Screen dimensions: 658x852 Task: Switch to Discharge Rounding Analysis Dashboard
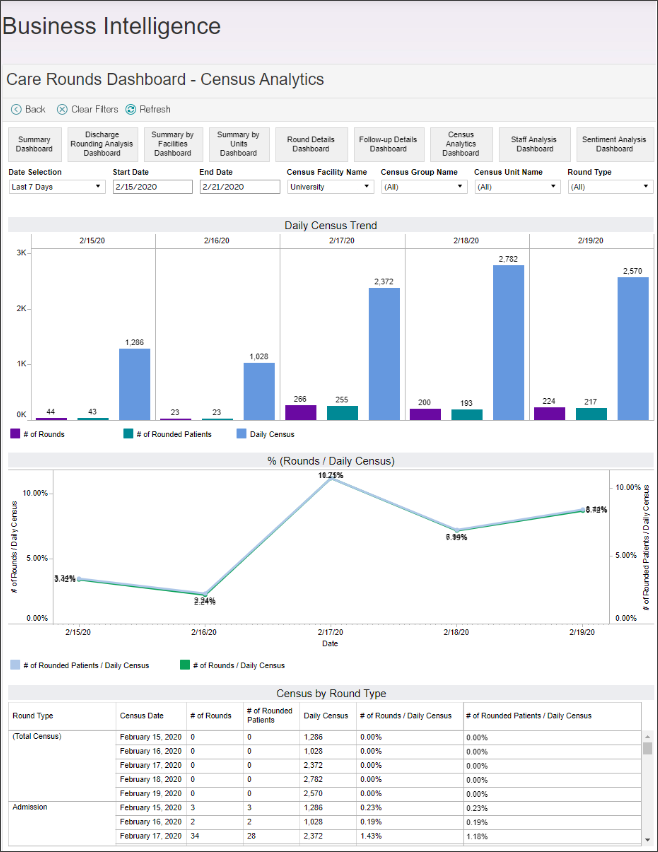[102, 144]
